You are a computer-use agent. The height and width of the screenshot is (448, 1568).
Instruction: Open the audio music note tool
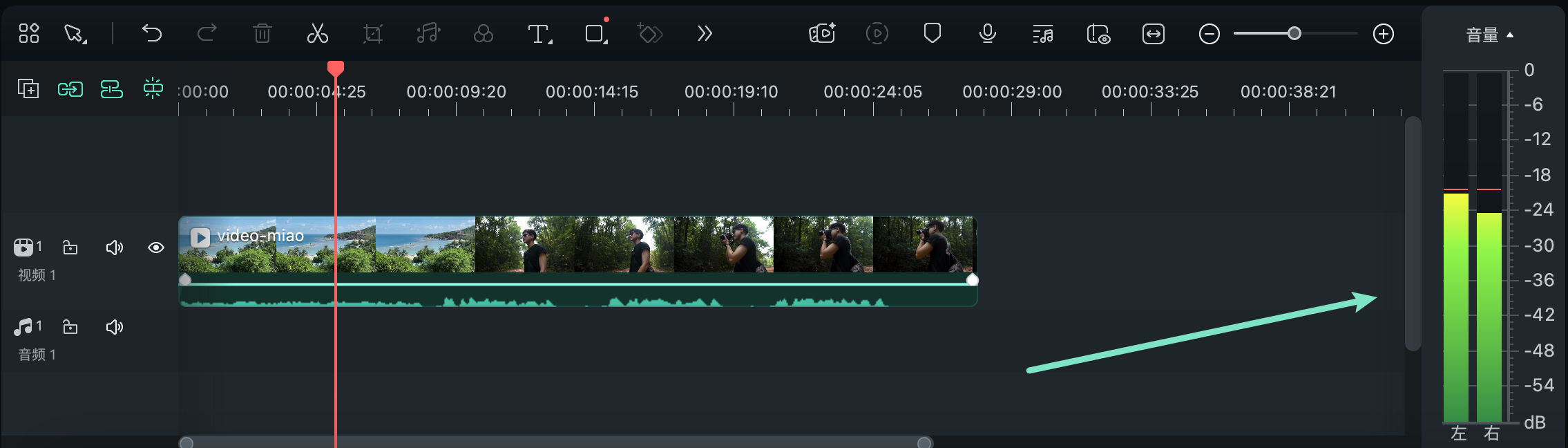[x=428, y=33]
